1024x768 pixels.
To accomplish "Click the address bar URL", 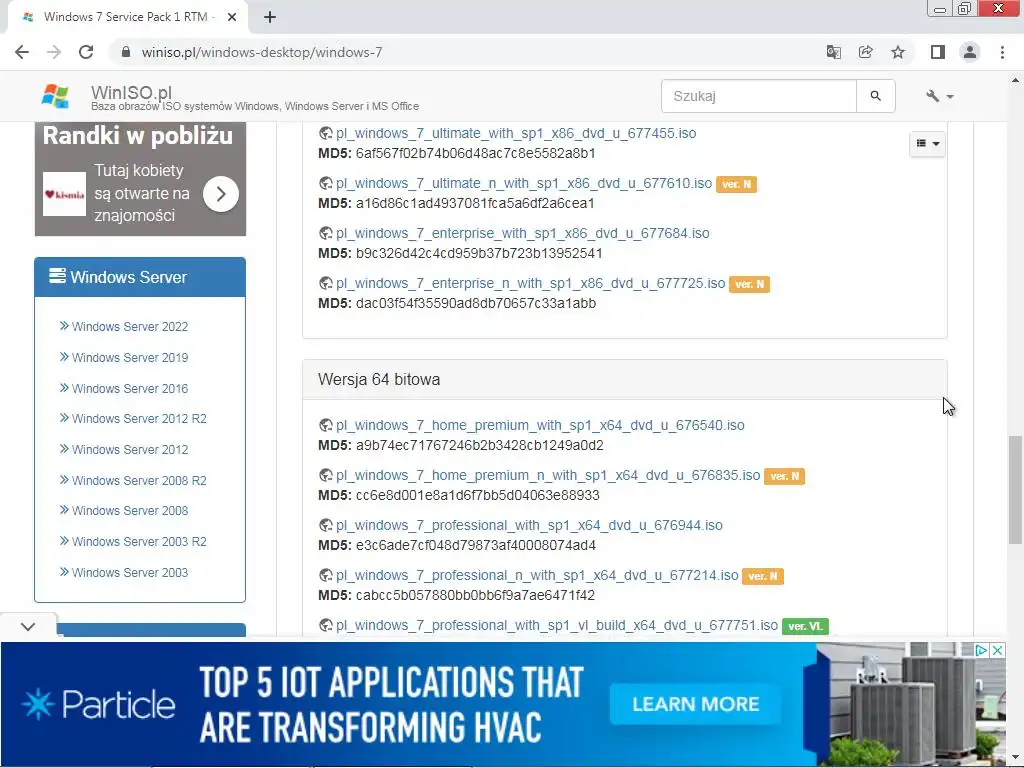I will click(x=262, y=52).
